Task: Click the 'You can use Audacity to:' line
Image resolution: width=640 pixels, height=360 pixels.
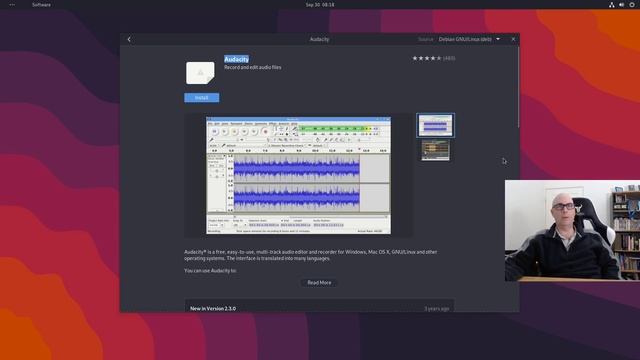Action: coord(210,271)
